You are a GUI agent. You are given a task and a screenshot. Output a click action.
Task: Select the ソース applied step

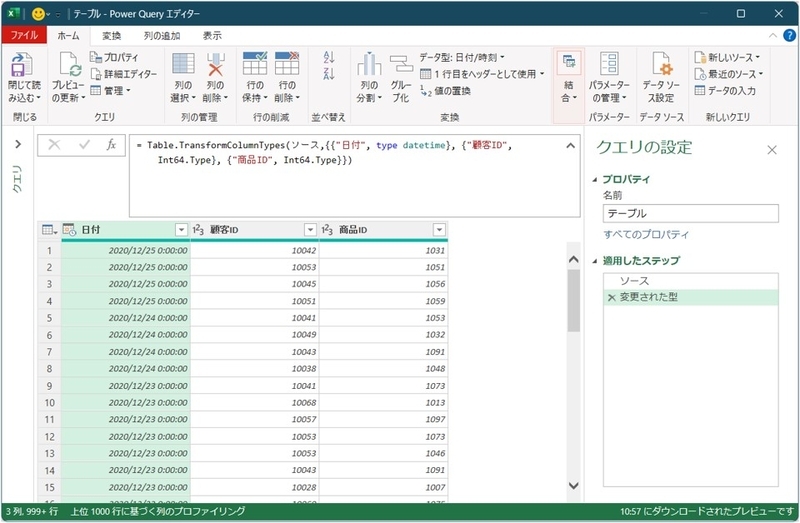(690, 281)
